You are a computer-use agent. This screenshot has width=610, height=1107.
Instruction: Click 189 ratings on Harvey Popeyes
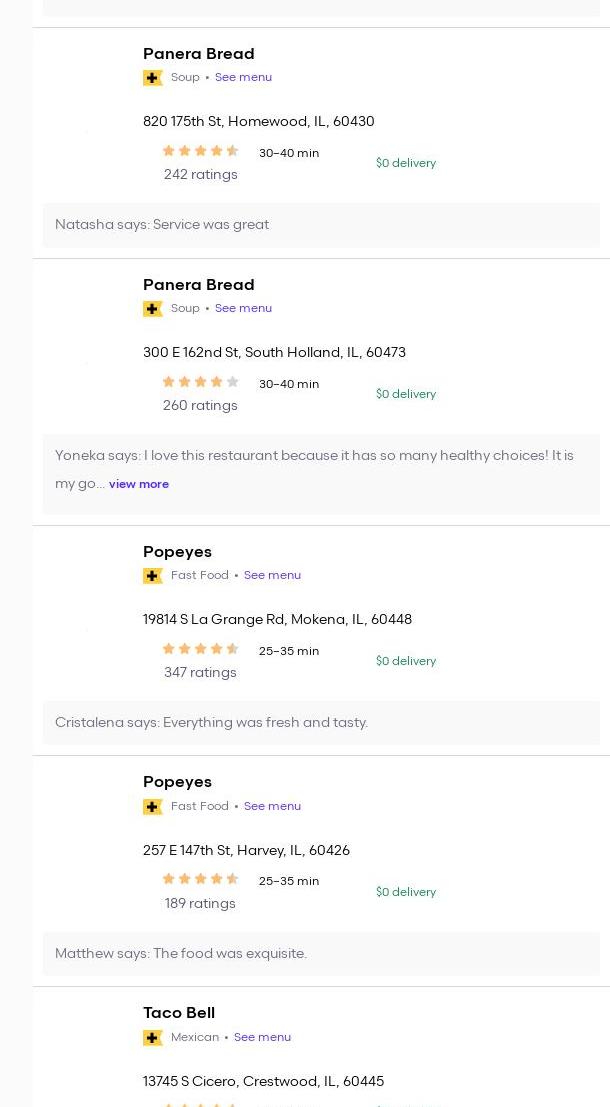pyautogui.click(x=200, y=904)
